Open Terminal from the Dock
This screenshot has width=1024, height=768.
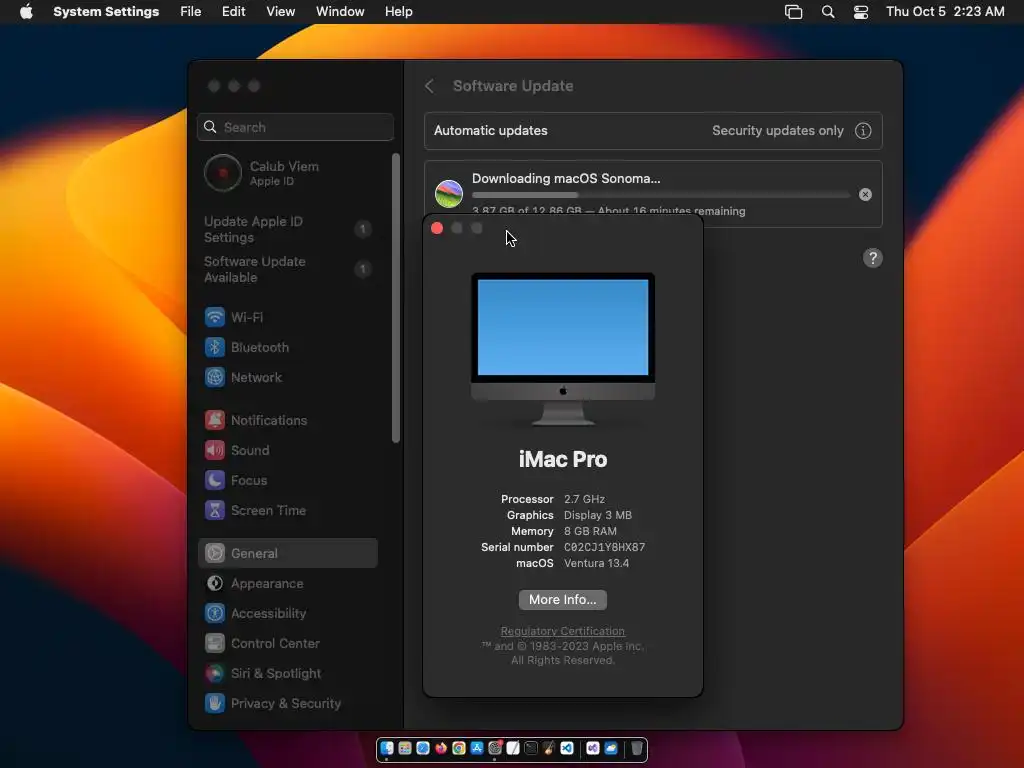coord(531,748)
